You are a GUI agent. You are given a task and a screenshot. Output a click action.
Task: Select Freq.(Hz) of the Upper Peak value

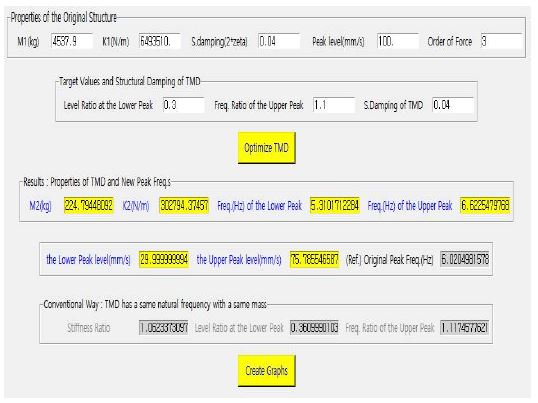[485, 205]
